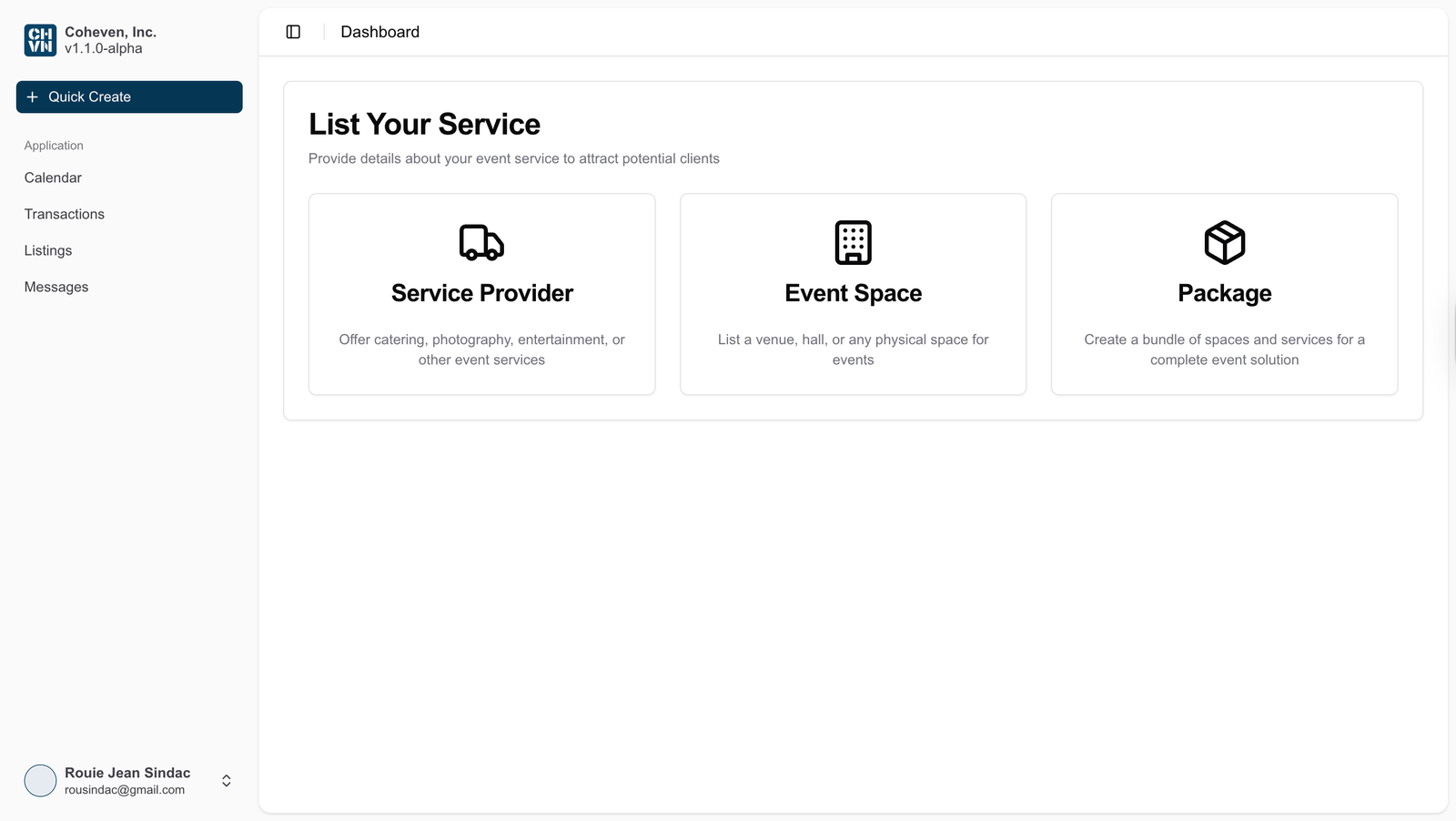Open the Calendar page
The image size is (1456, 821).
coord(53,177)
